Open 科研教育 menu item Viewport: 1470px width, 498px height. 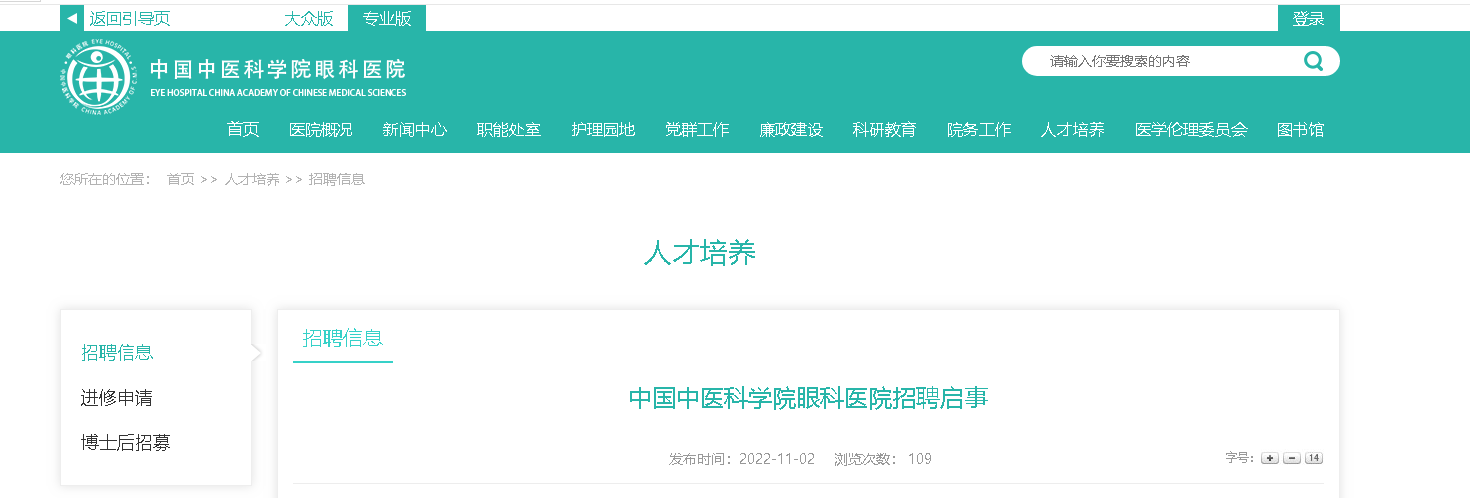click(885, 130)
